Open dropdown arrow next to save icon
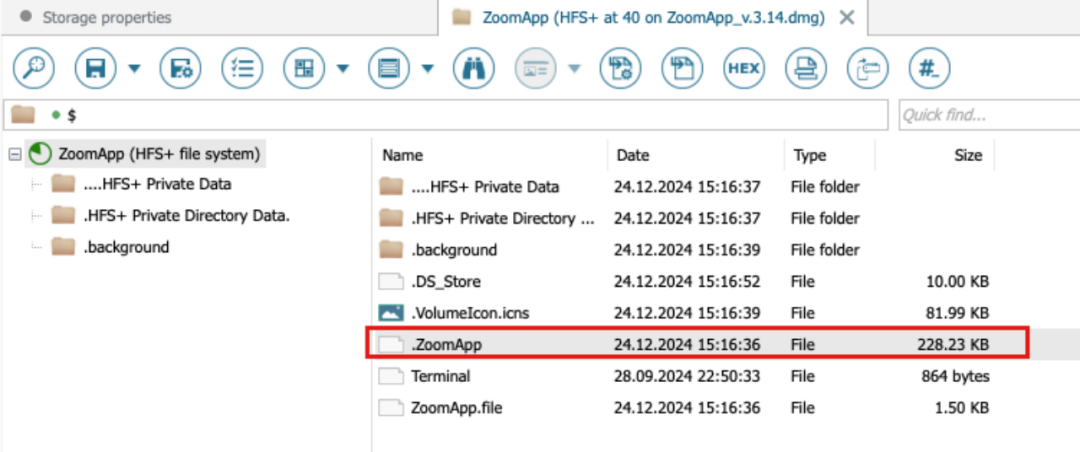The image size is (1080, 452). point(134,68)
